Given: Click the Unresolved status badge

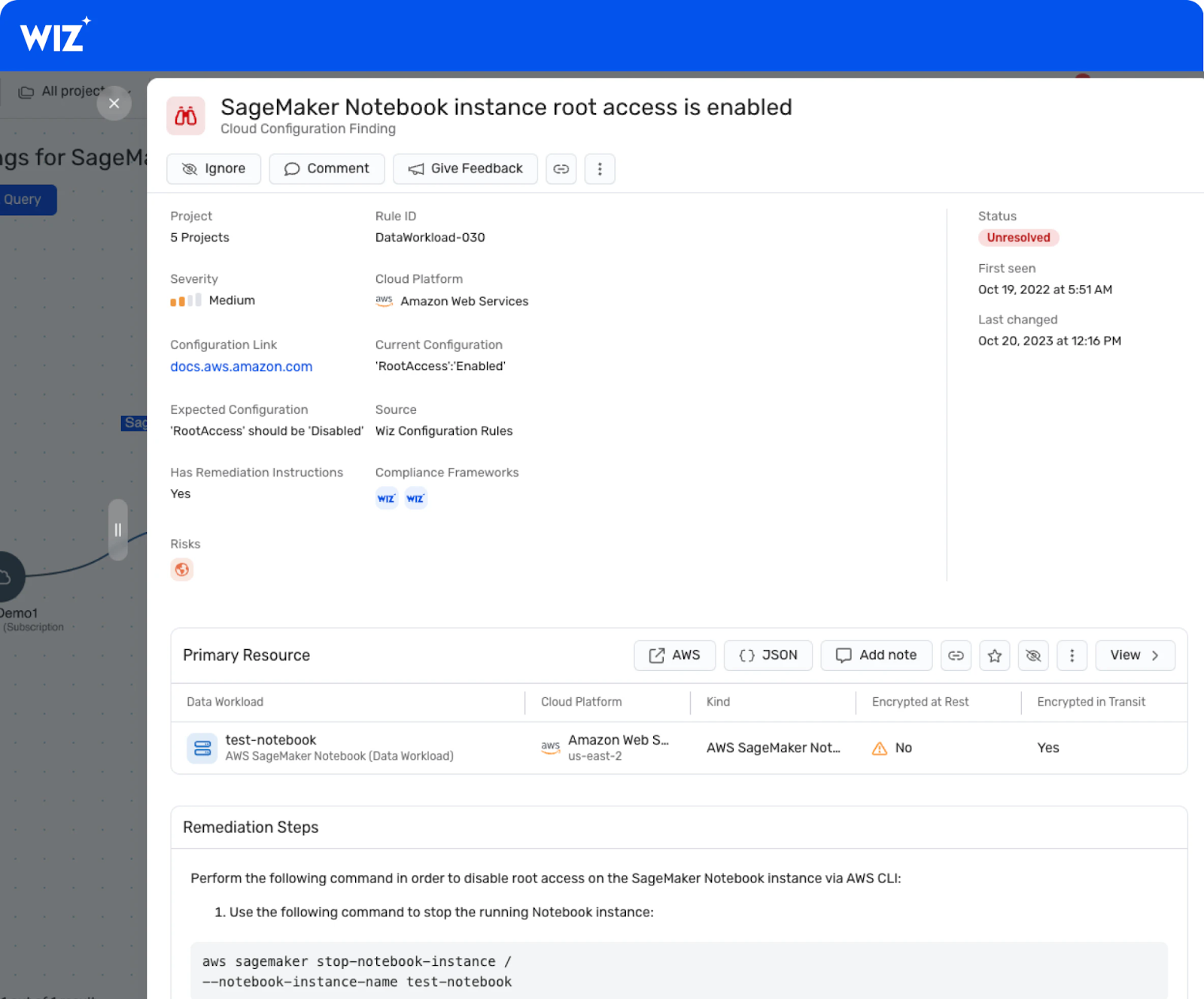Looking at the screenshot, I should click(x=1018, y=238).
